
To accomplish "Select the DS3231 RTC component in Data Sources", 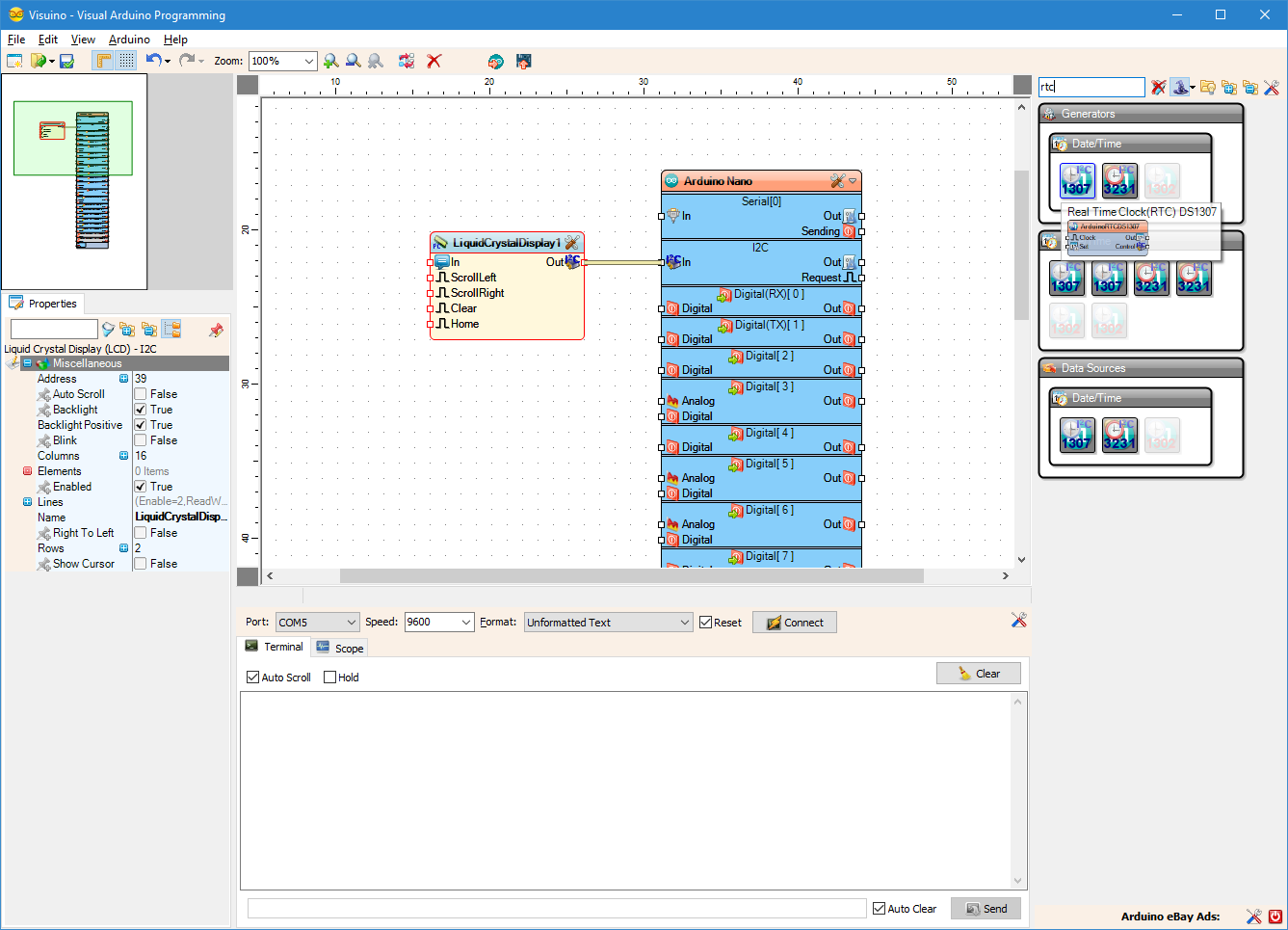I will (1118, 435).
